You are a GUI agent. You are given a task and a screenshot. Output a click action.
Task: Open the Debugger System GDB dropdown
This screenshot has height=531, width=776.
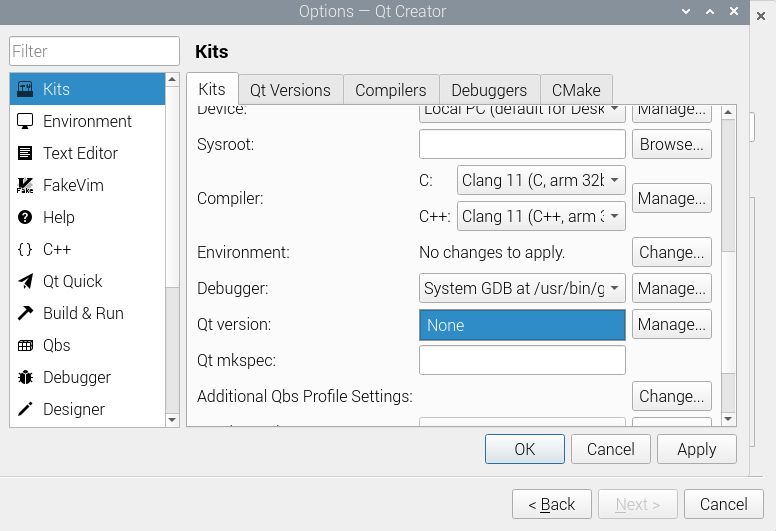522,288
